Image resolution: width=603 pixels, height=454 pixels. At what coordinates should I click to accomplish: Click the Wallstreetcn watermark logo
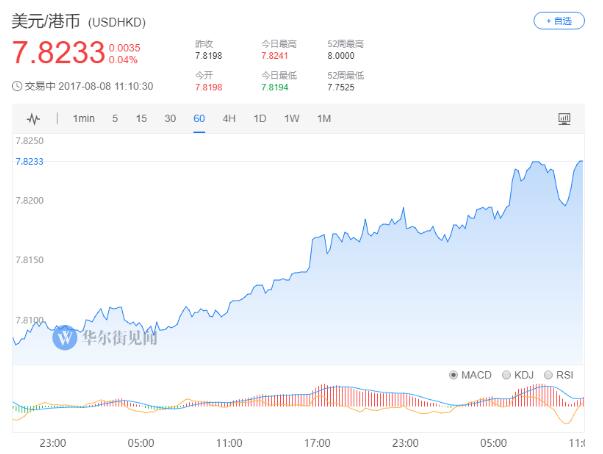click(66, 337)
